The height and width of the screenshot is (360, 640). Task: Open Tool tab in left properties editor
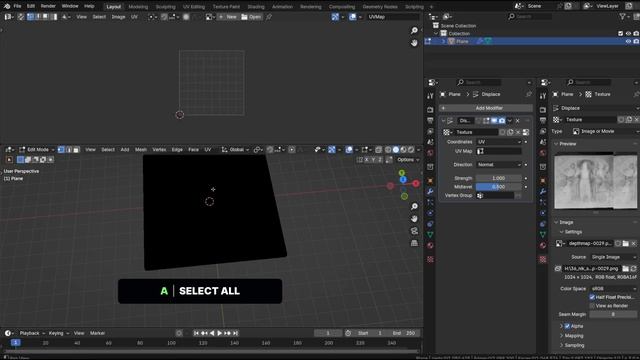click(x=430, y=96)
